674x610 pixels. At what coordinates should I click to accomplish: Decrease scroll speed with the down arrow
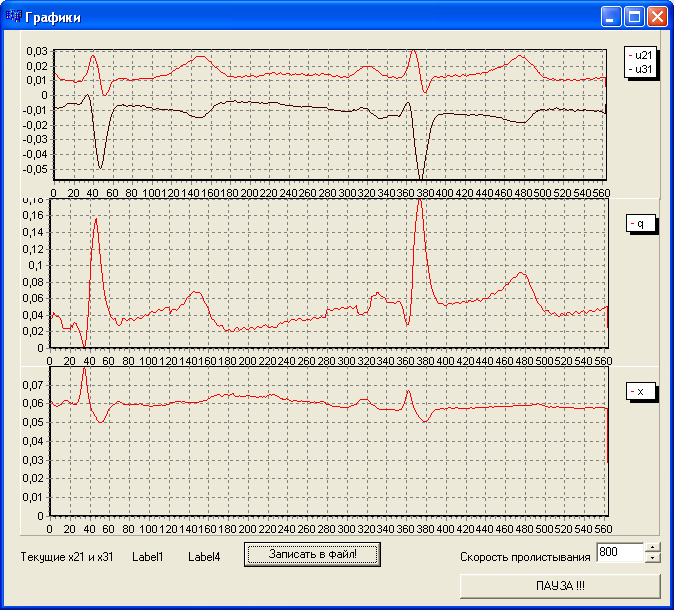pyautogui.click(x=653, y=557)
